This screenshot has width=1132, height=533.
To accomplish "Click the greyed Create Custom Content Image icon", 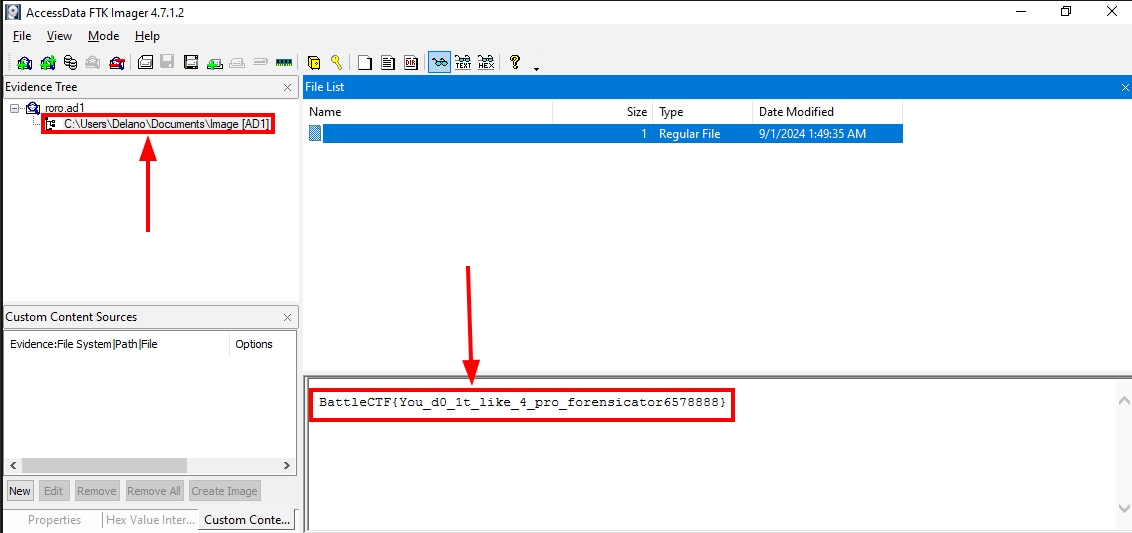I will [x=237, y=63].
